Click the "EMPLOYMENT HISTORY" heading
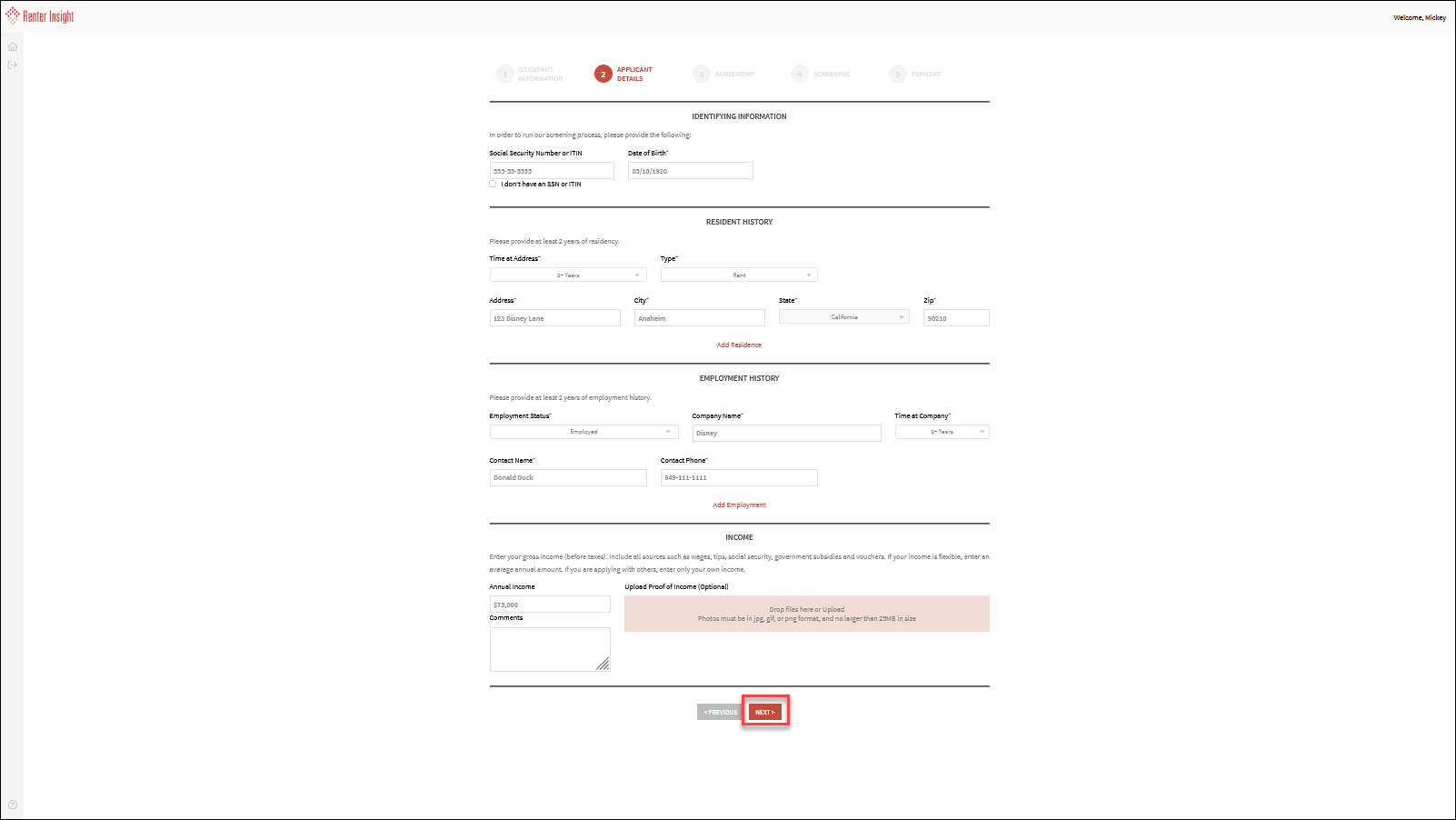 pos(739,378)
